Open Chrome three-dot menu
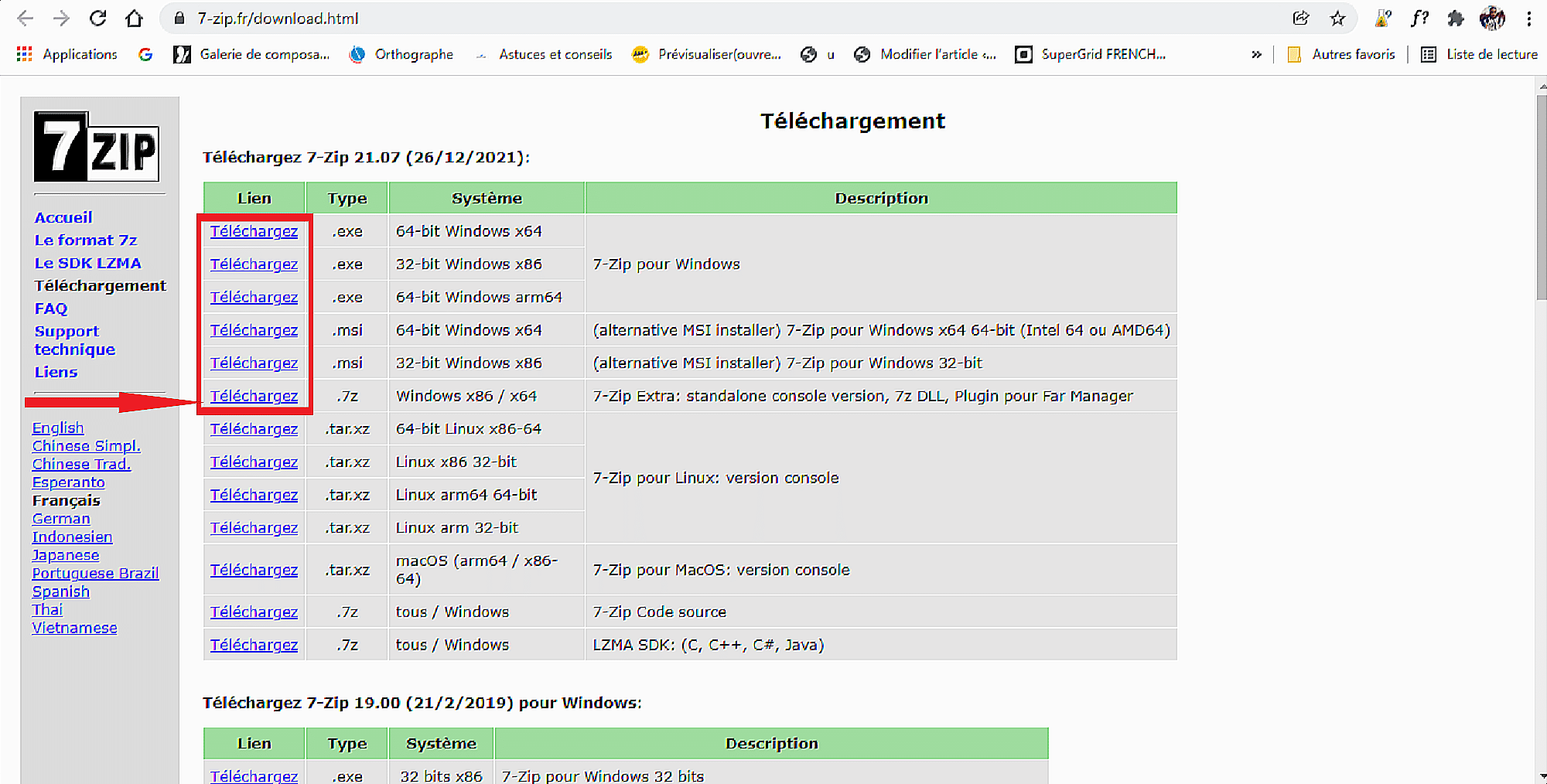Screen dimensions: 1547x784 click(x=1529, y=19)
